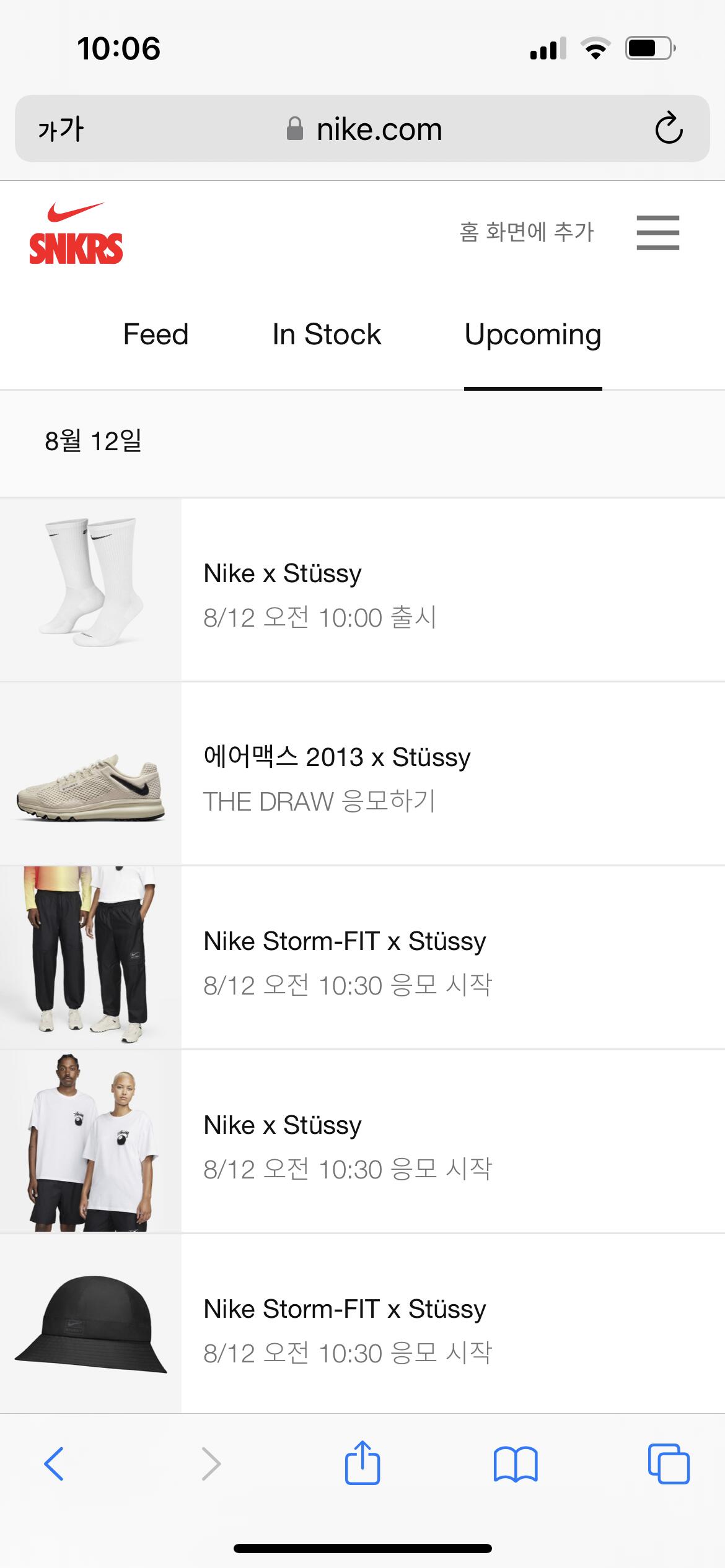725x1568 pixels.
Task: Open 에어맥스 2013 x Stüssy listing
Action: tap(337, 757)
